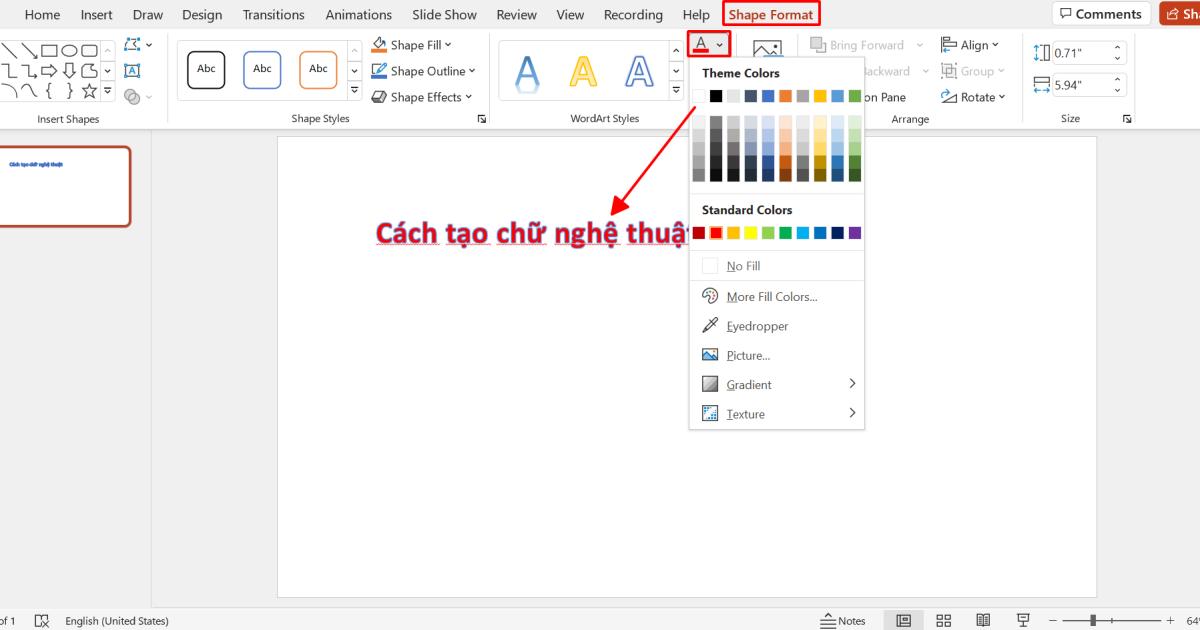Switch to the Animations tab
Image resolution: width=1200 pixels, height=630 pixels.
[x=358, y=14]
